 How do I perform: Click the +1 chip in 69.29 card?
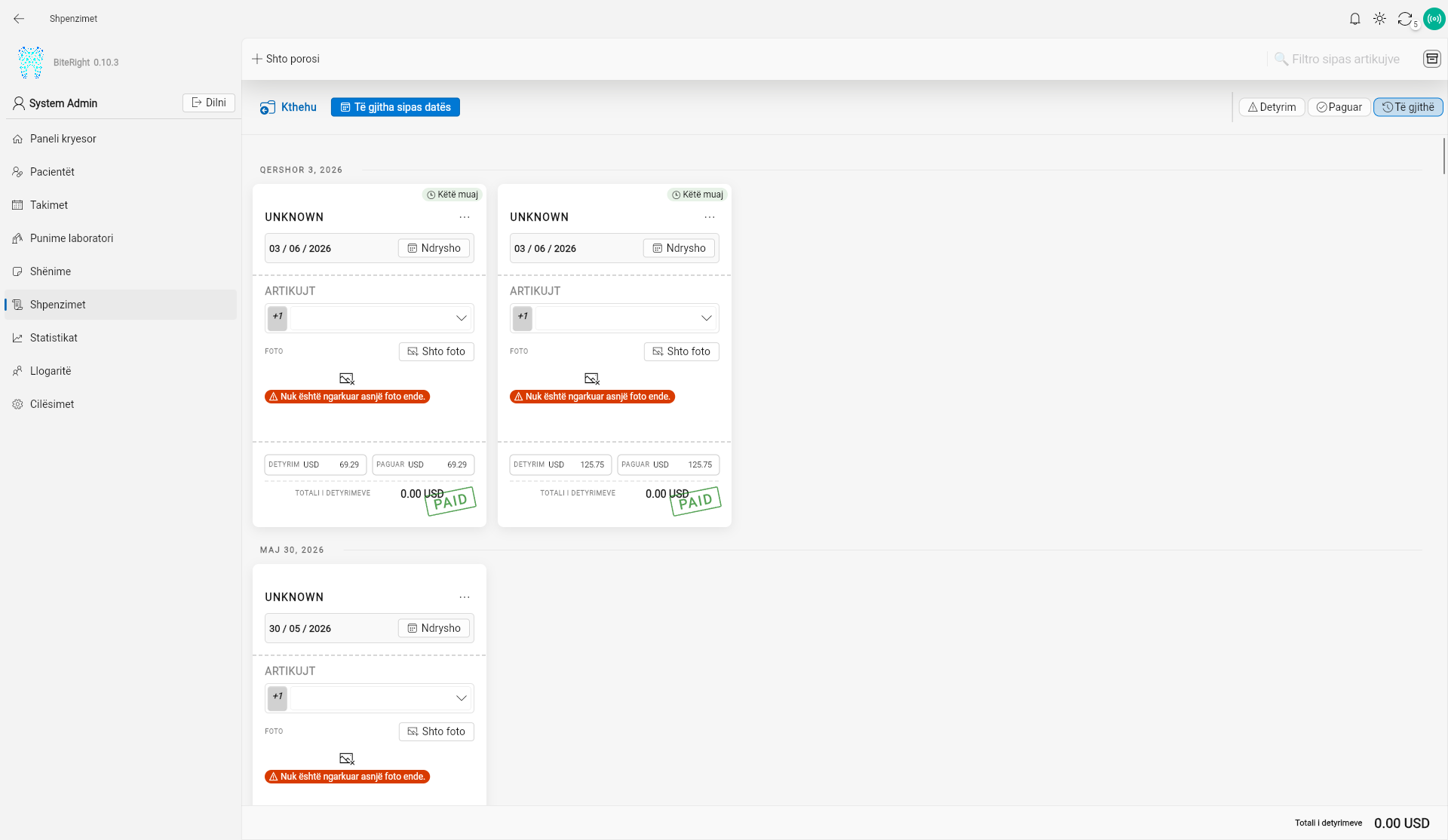278,317
